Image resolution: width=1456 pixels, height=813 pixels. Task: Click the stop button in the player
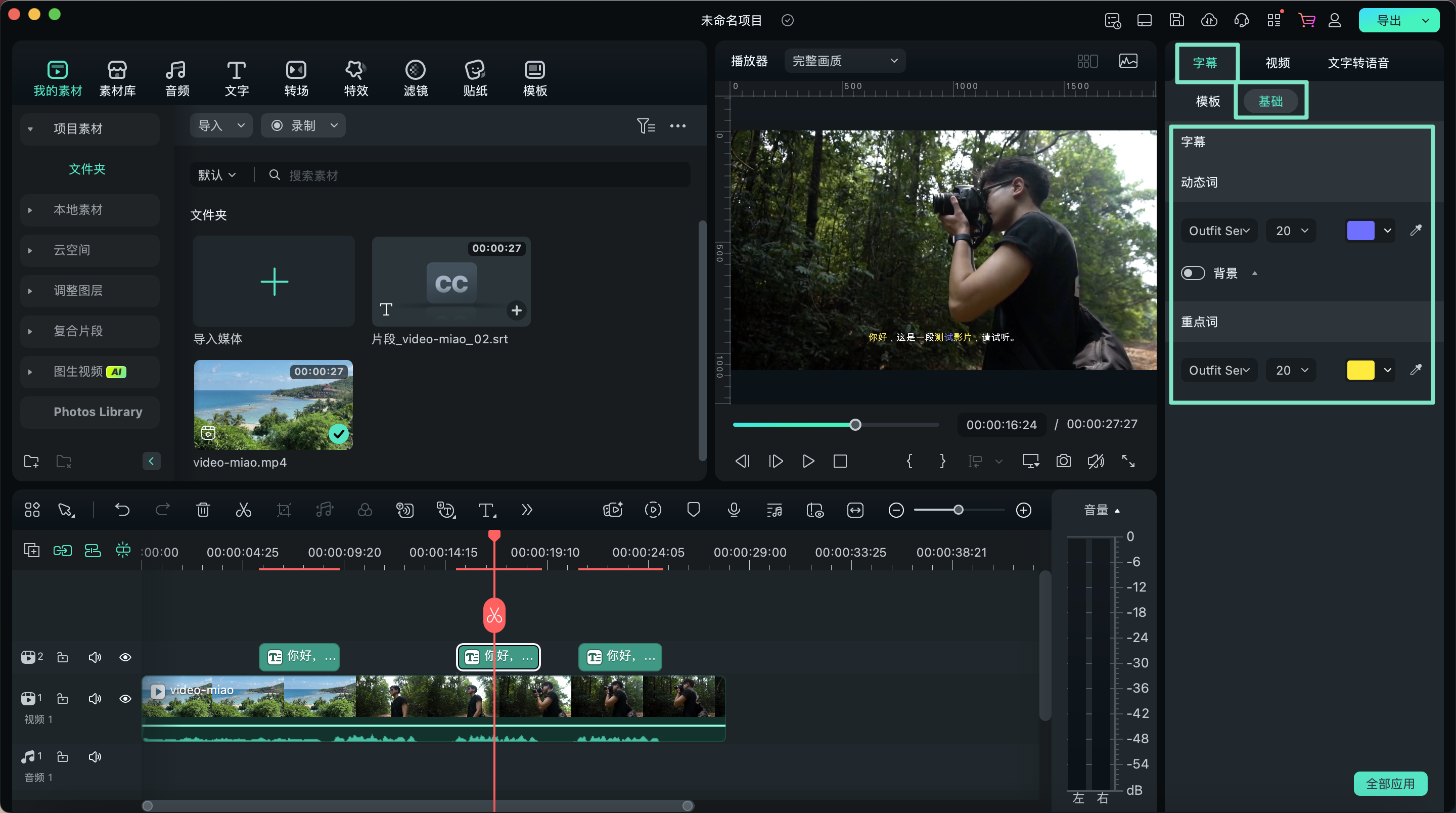pos(840,461)
